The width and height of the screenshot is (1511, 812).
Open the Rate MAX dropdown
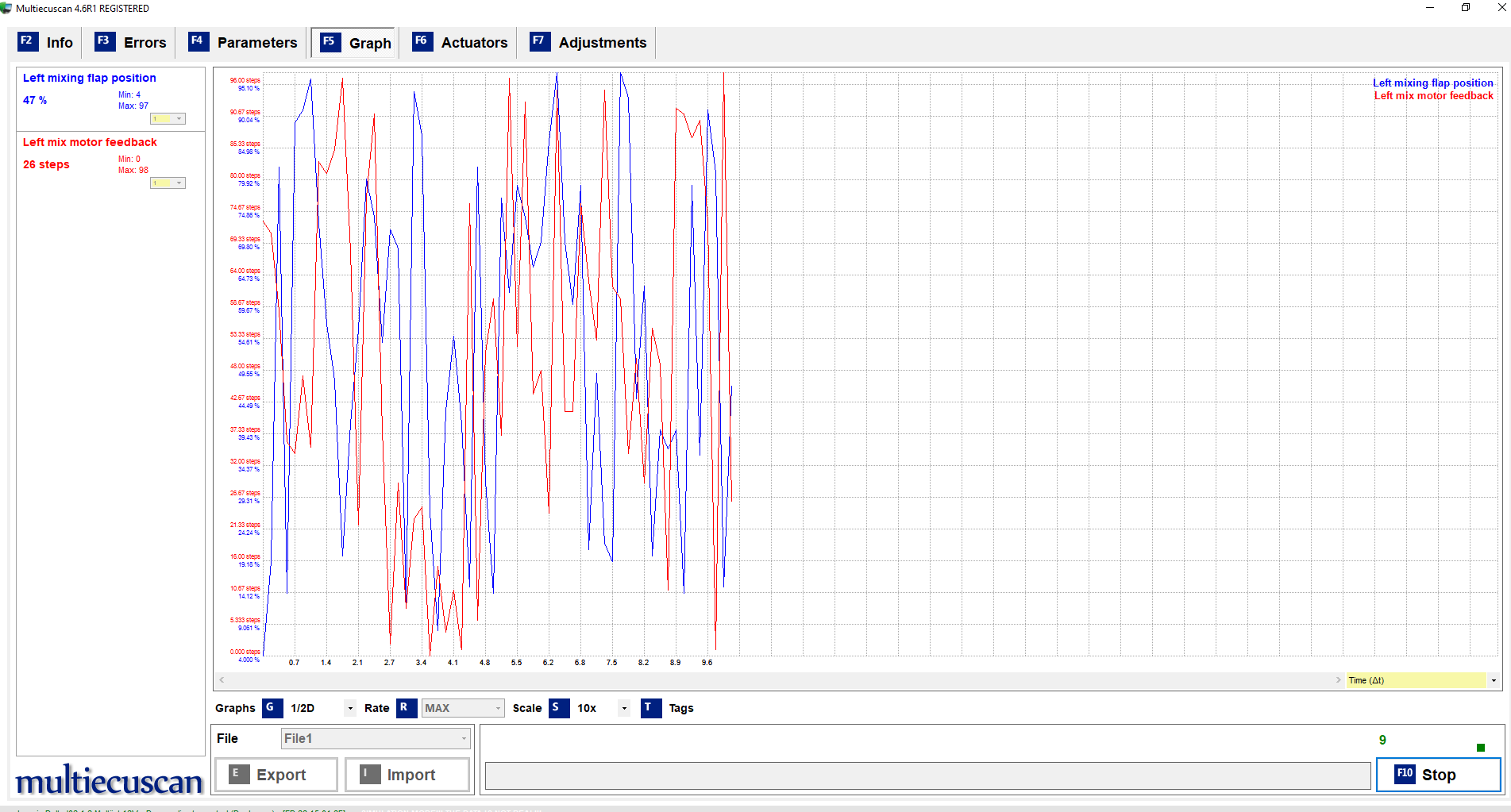click(463, 708)
